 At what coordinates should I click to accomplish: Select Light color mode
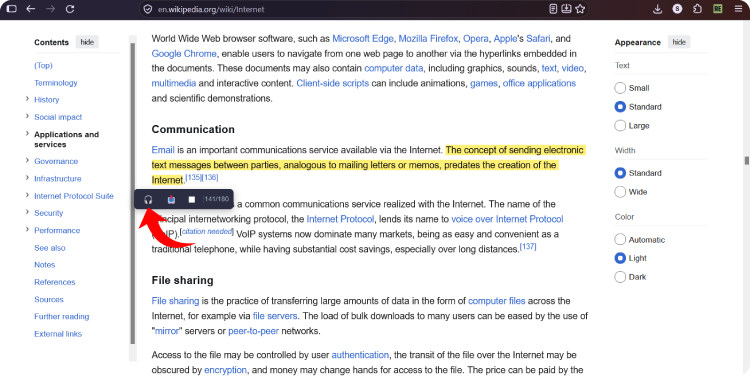(620, 258)
